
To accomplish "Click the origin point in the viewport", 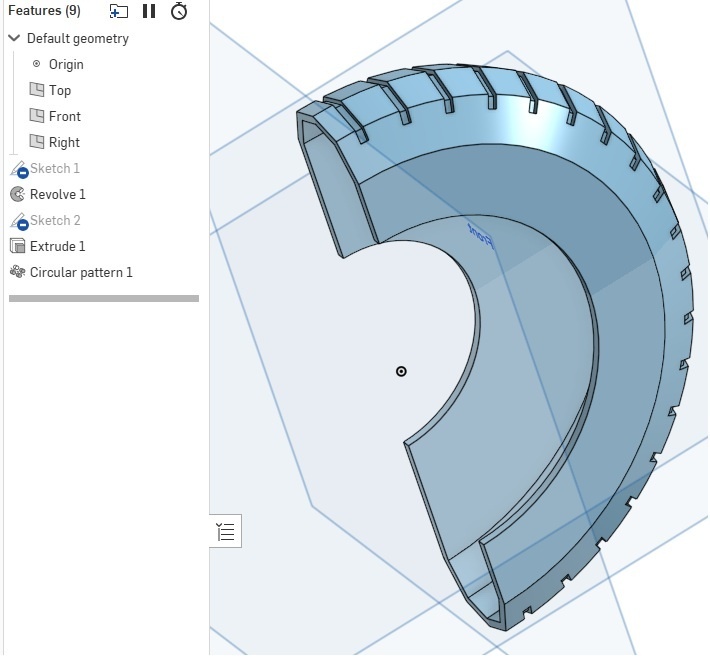I will pyautogui.click(x=401, y=371).
